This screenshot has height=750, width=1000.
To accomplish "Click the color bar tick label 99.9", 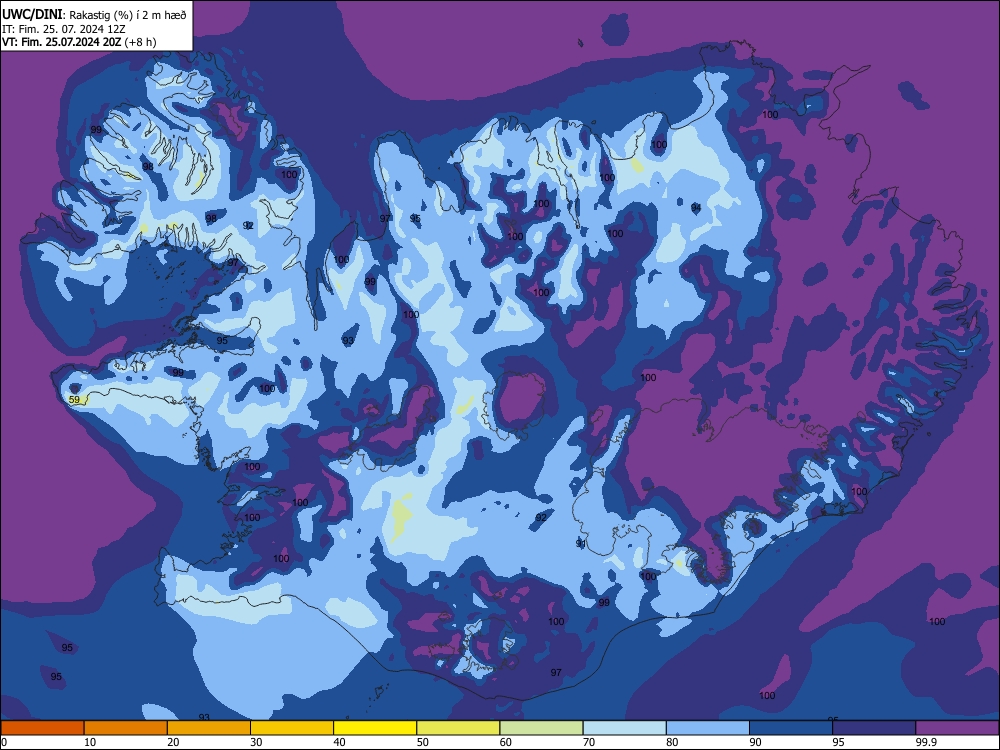I will 926,742.
